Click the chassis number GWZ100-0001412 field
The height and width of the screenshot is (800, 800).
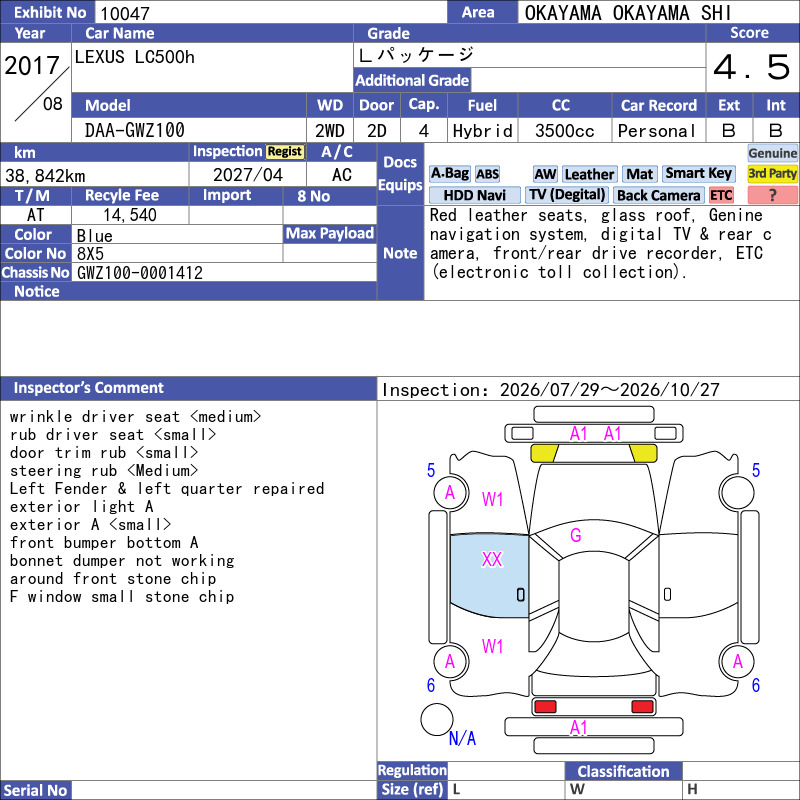224,273
